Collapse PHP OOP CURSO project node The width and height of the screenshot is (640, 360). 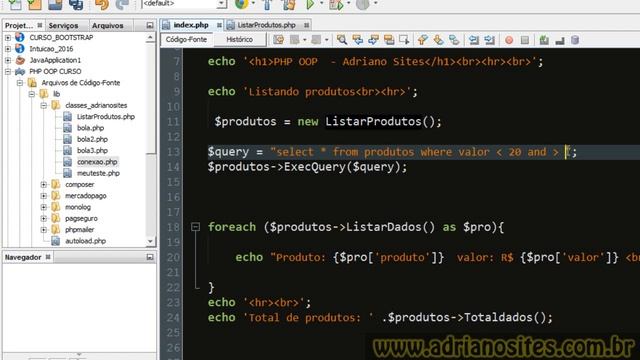pos(8,71)
